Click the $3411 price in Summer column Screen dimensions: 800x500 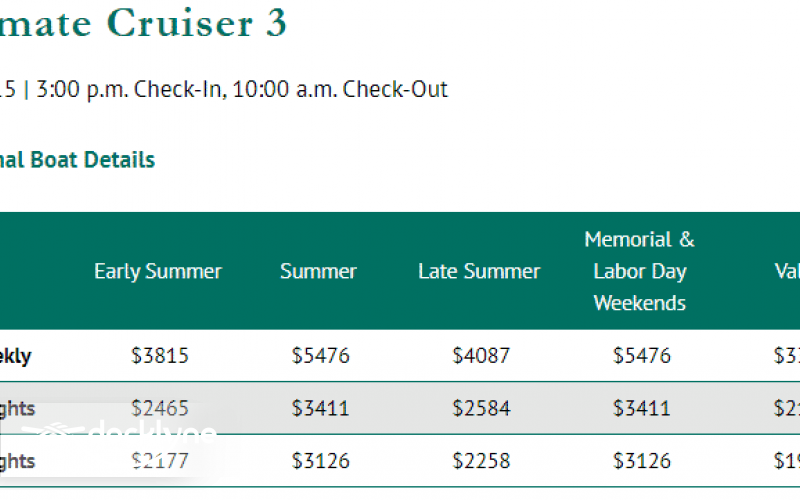pos(321,408)
